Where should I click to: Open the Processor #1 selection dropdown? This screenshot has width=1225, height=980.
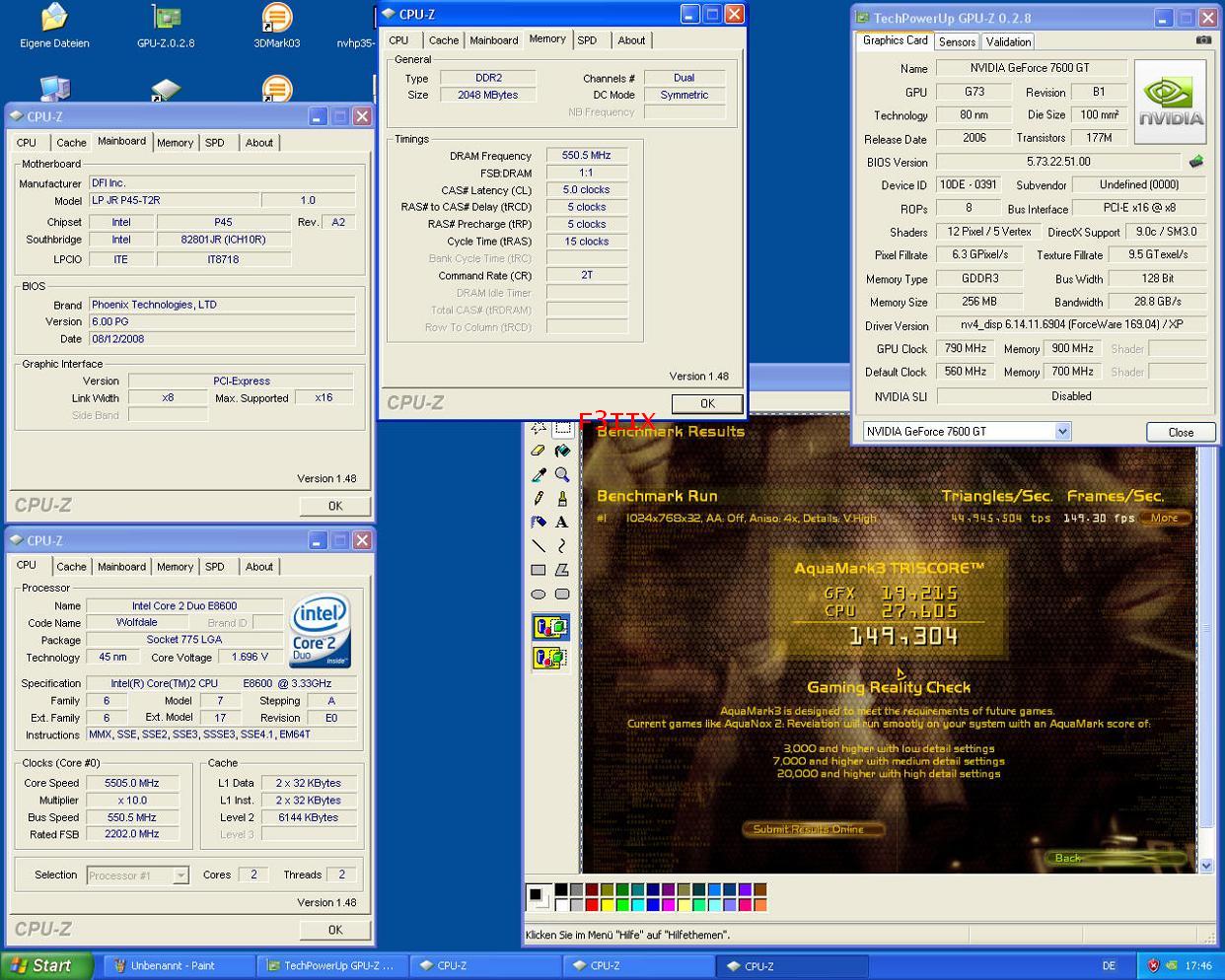pyautogui.click(x=180, y=875)
